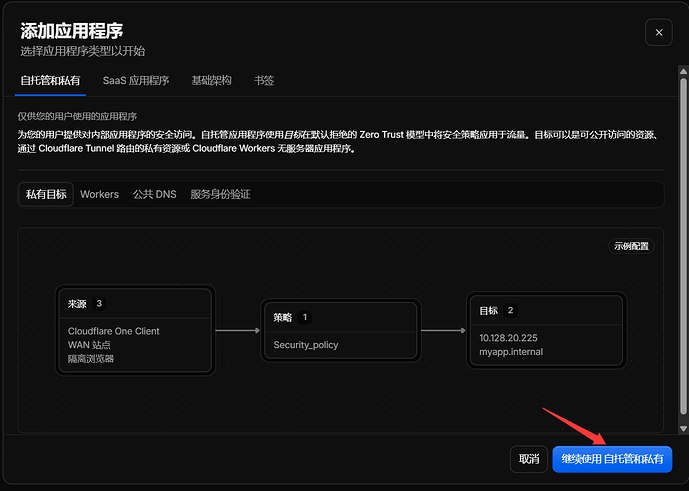This screenshot has width=689, height=491.
Task: Click the count badge 2 on 目标
Action: pos(510,310)
